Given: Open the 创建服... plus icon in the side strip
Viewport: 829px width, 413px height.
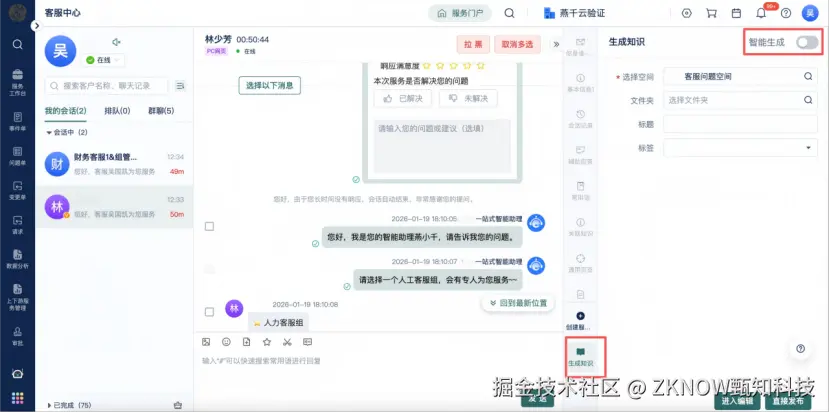Looking at the screenshot, I should (581, 320).
